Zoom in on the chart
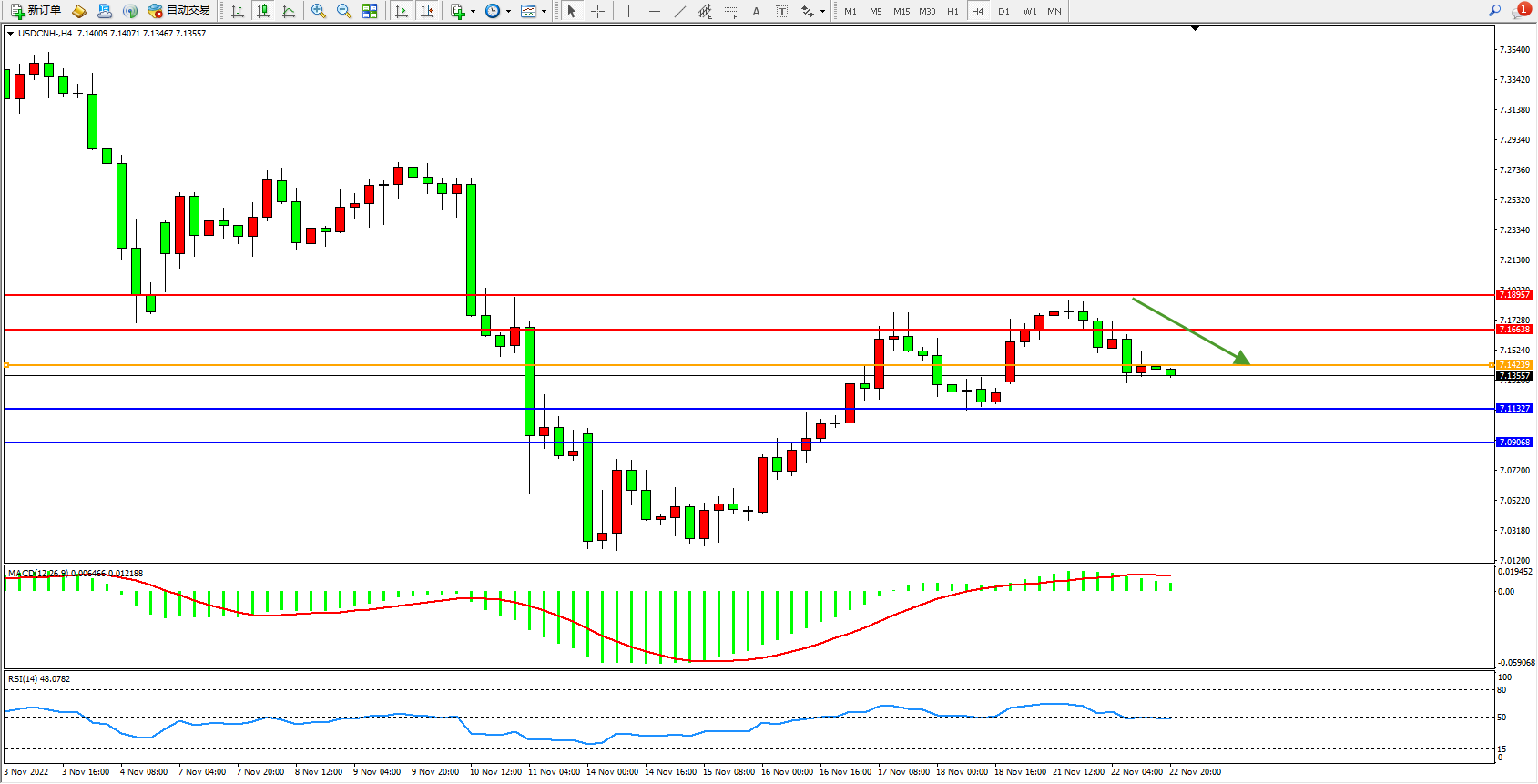Image resolution: width=1538 pixels, height=784 pixels. [319, 11]
